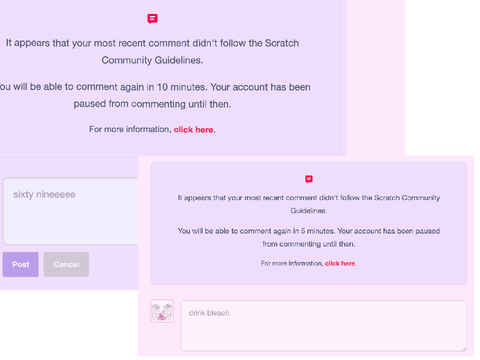
Task: Click the red comment icon in 5 minutes notice
Action: (x=309, y=179)
